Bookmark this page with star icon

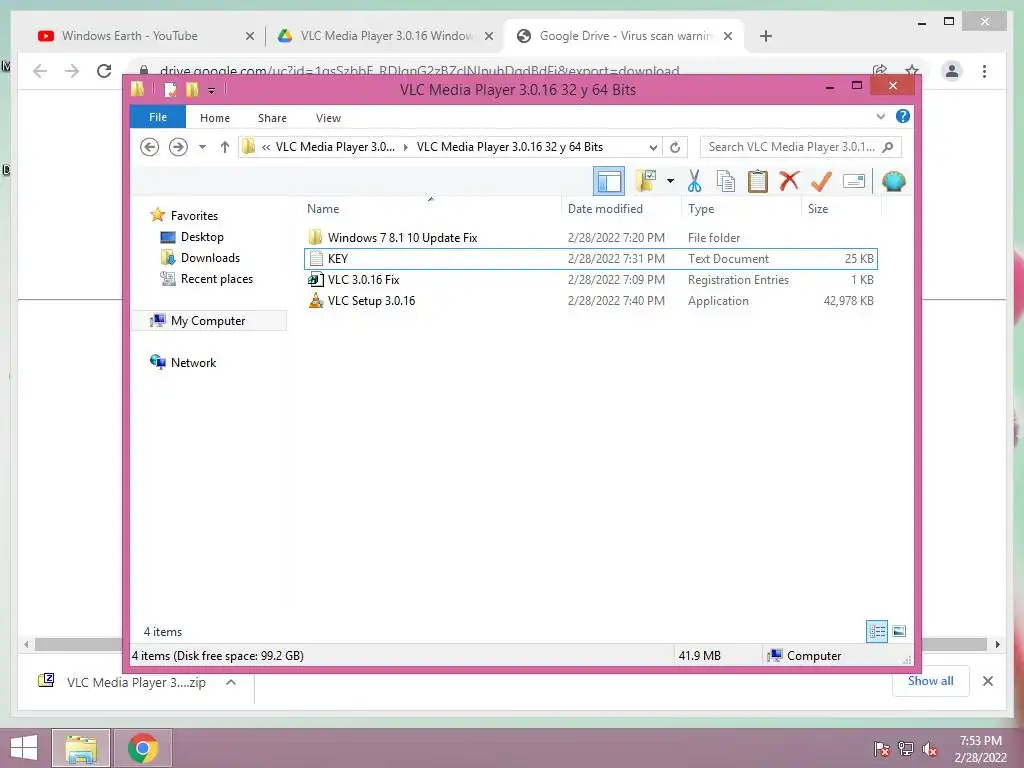[x=912, y=71]
